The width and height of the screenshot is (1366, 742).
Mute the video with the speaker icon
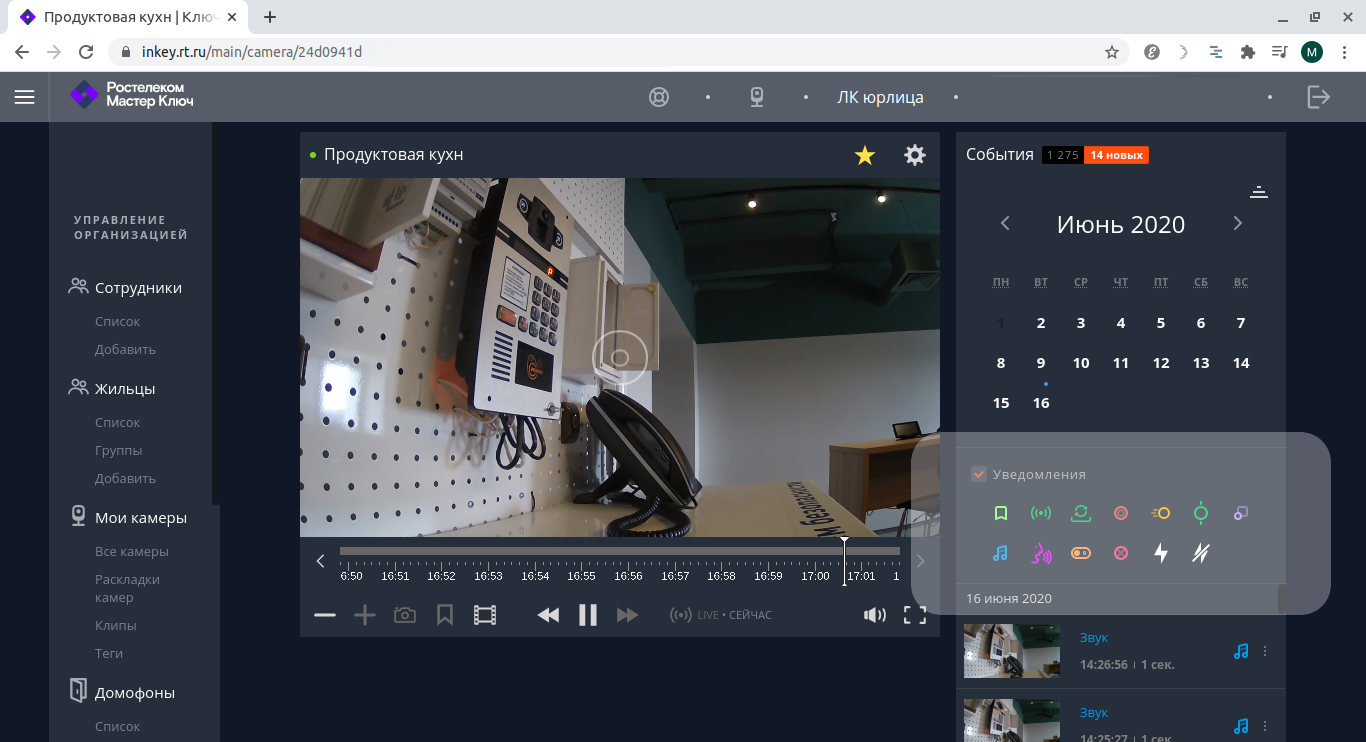(874, 615)
